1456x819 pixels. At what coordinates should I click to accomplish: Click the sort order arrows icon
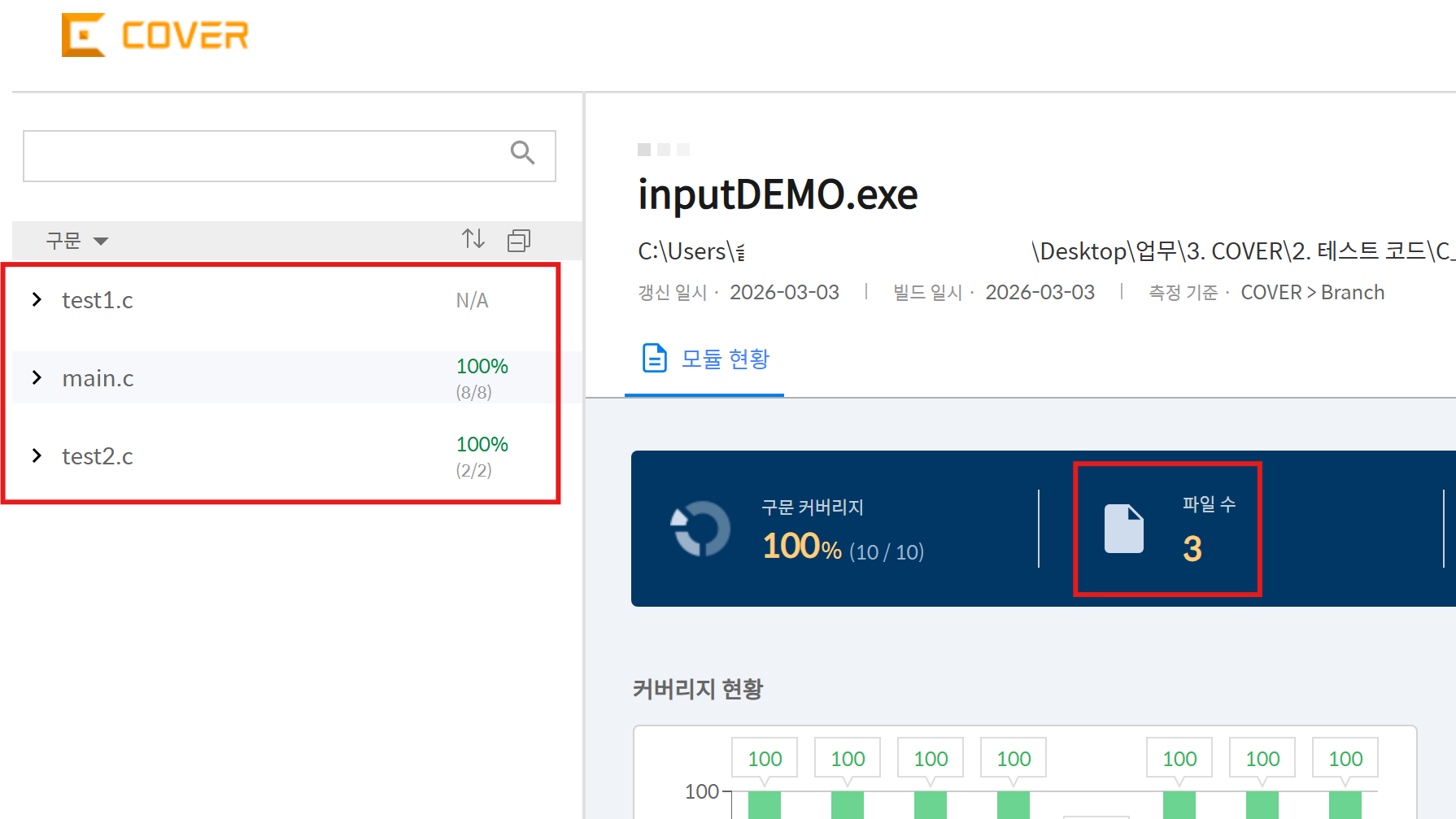[473, 239]
